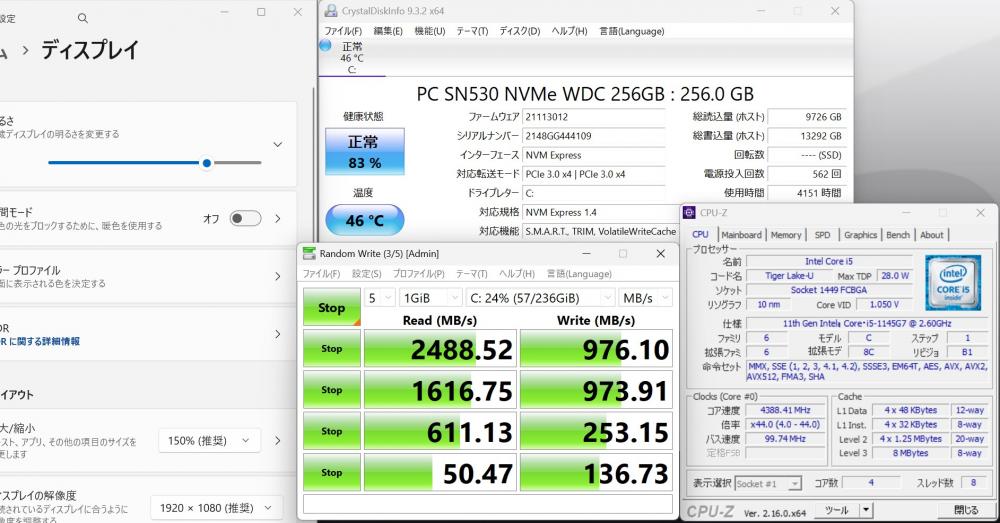Click the Tiger Lake-U code name field
Viewport: 1000px width, 523px height.
pyautogui.click(x=790, y=276)
